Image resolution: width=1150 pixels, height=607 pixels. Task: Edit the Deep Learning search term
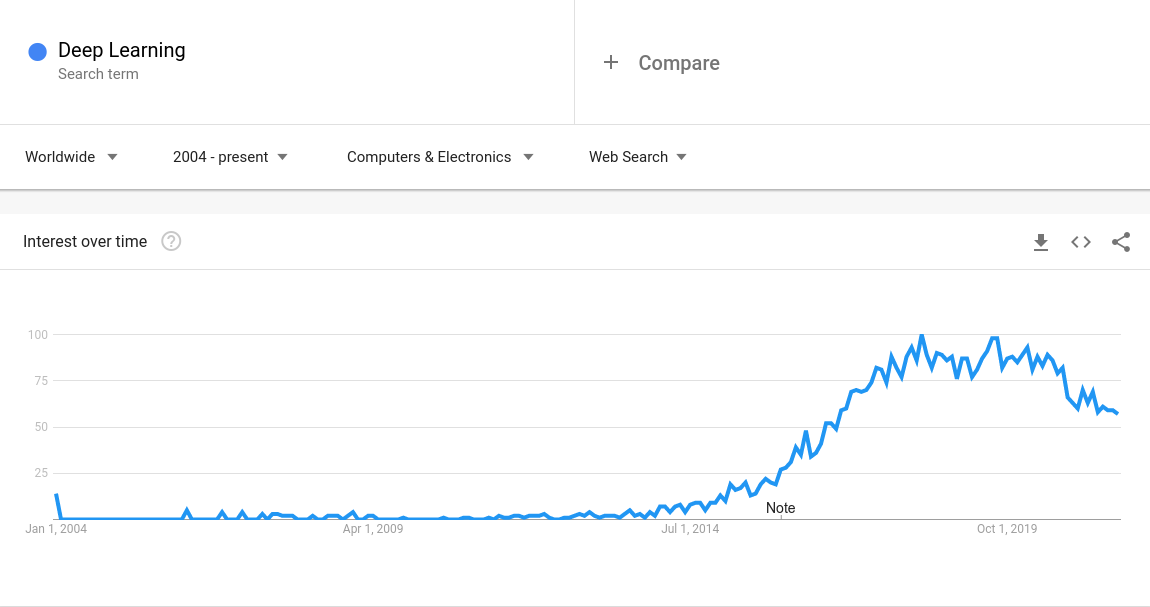tap(122, 50)
